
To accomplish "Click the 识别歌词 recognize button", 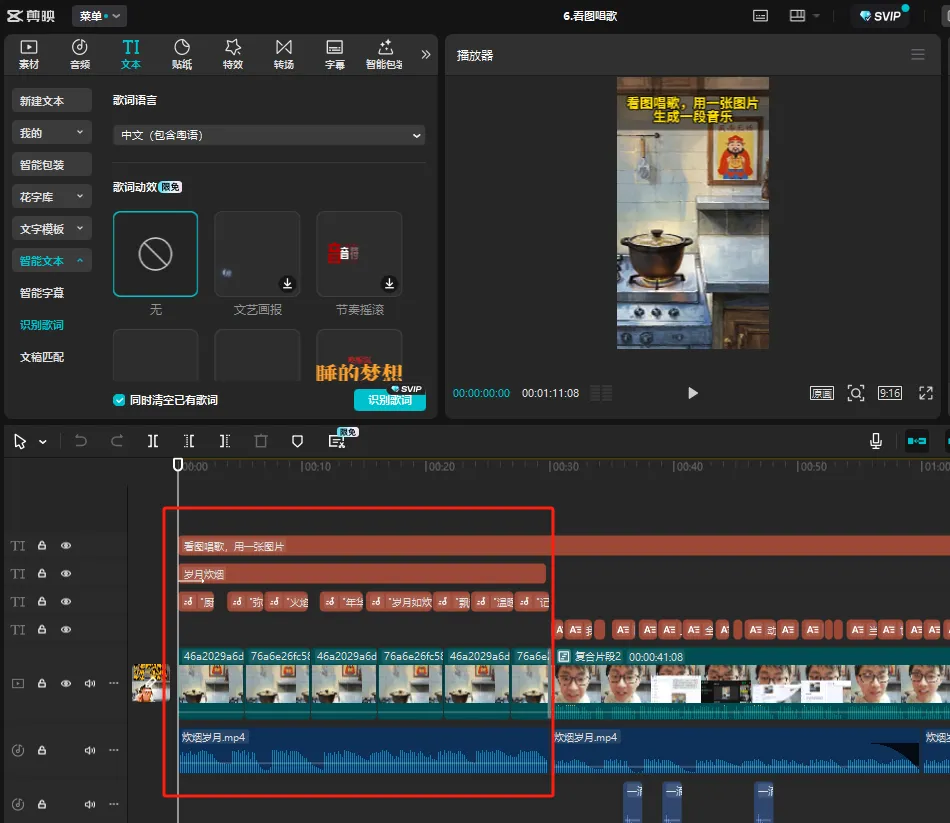I will point(389,401).
